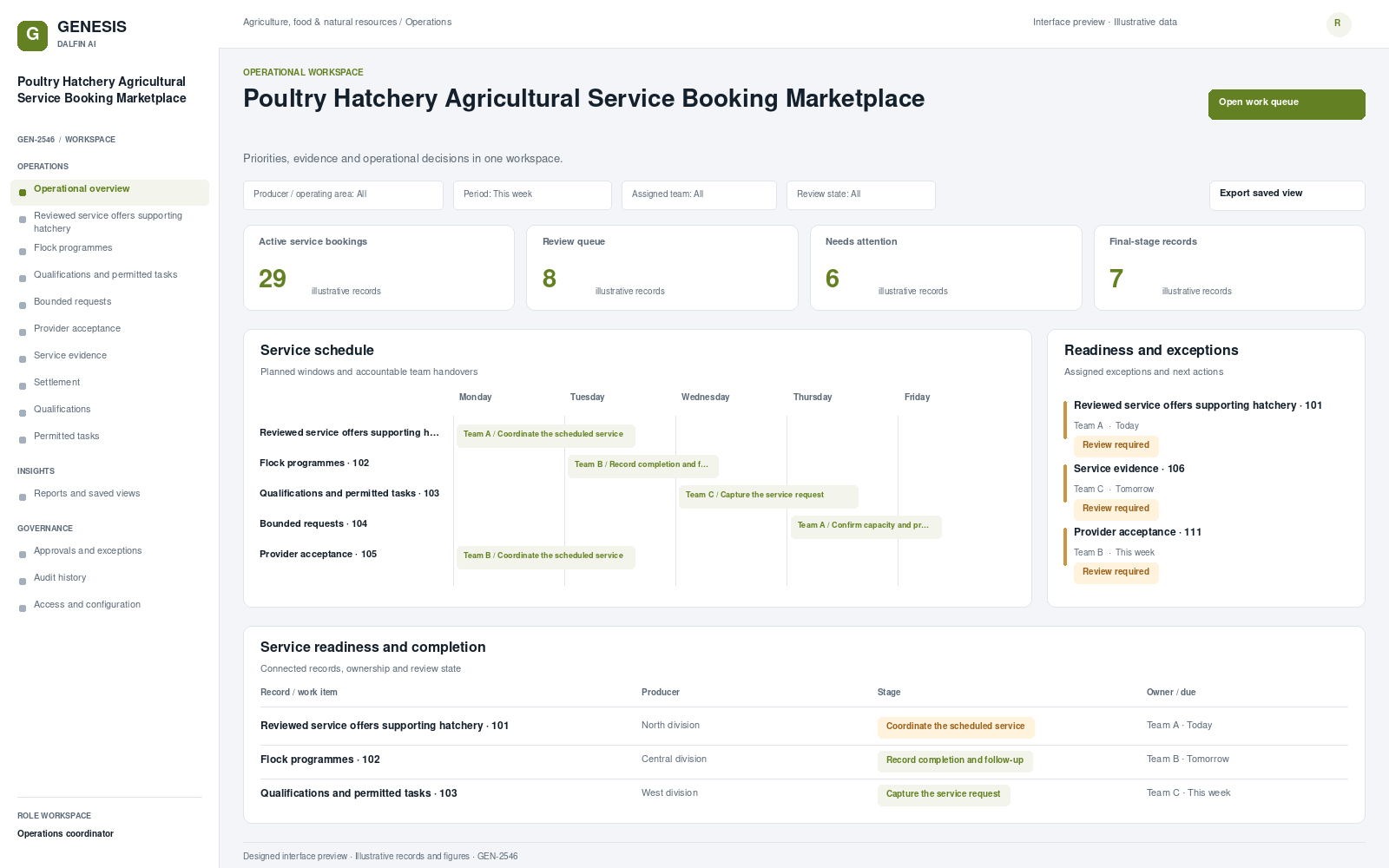Open the Needs attention card

945,267
